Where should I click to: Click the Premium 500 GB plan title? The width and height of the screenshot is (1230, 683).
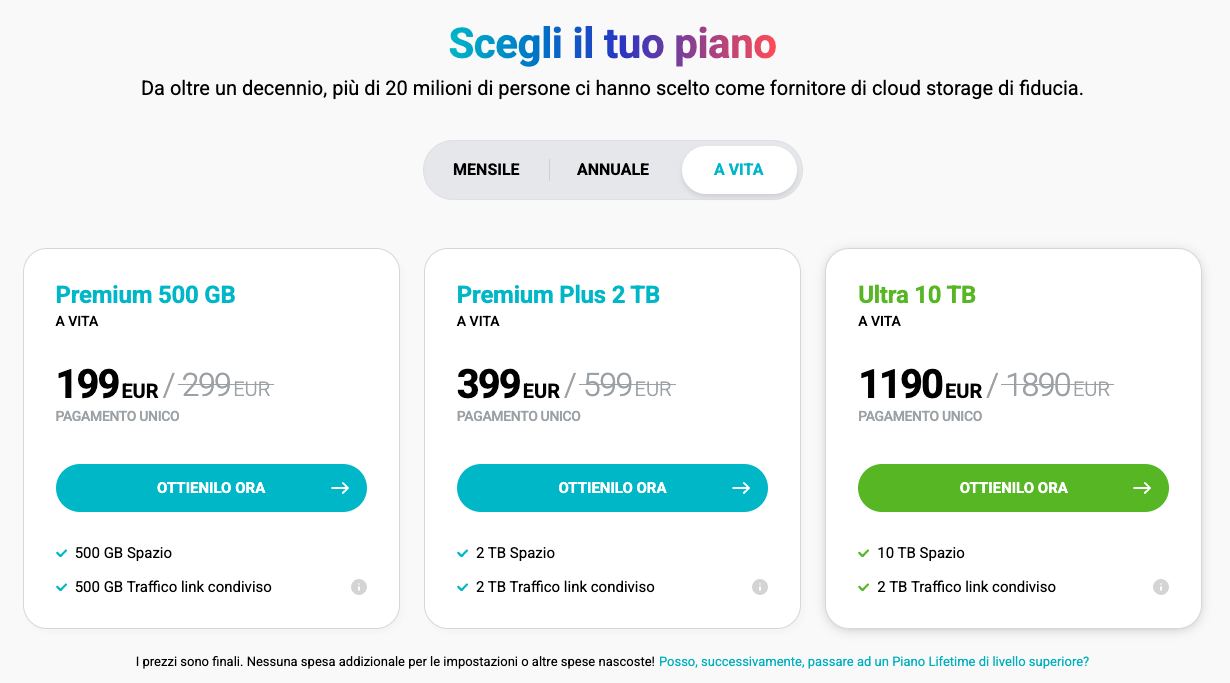[x=146, y=295]
